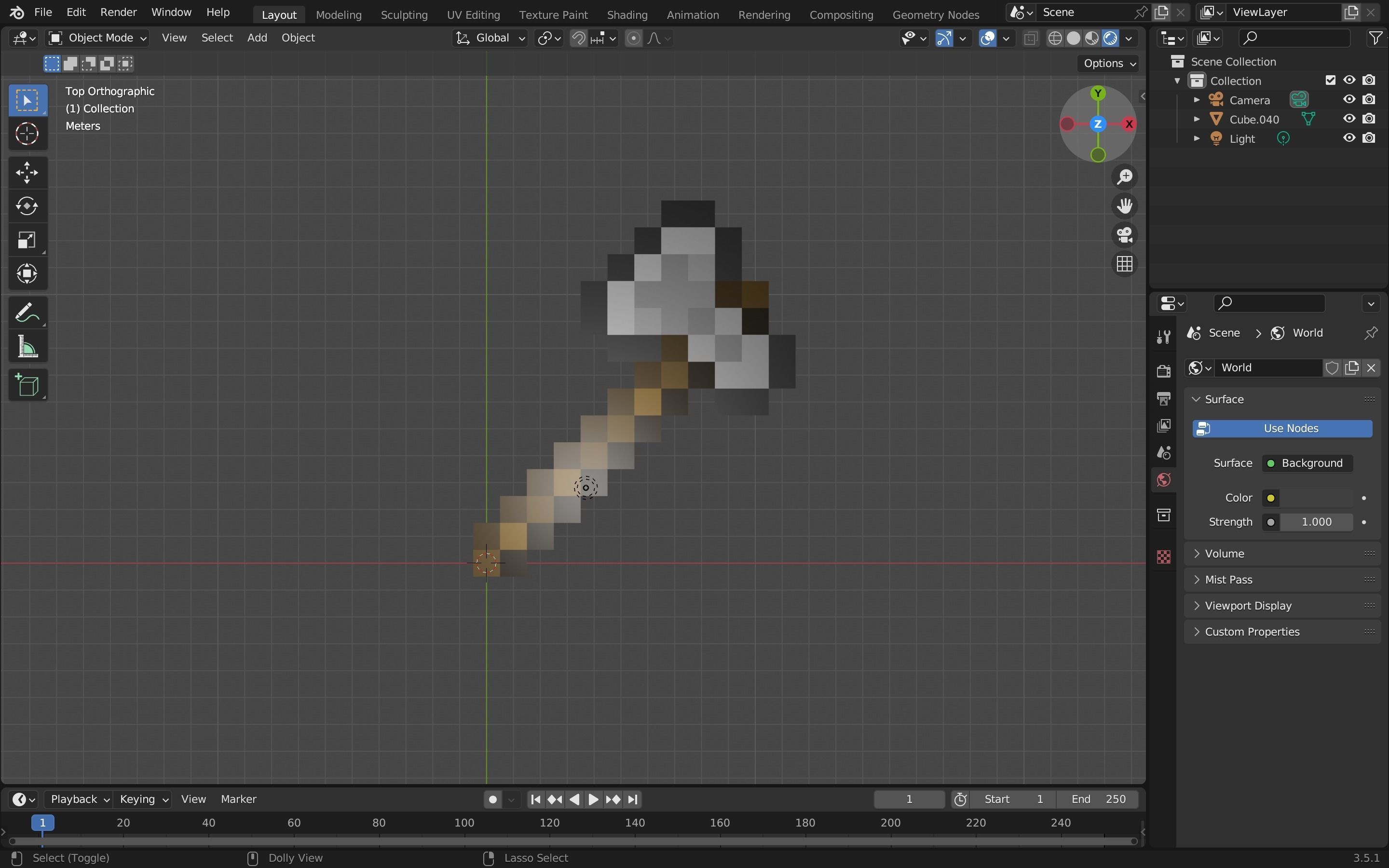Open the View Layer properties tab
The width and height of the screenshot is (1389, 868).
coord(1163,425)
